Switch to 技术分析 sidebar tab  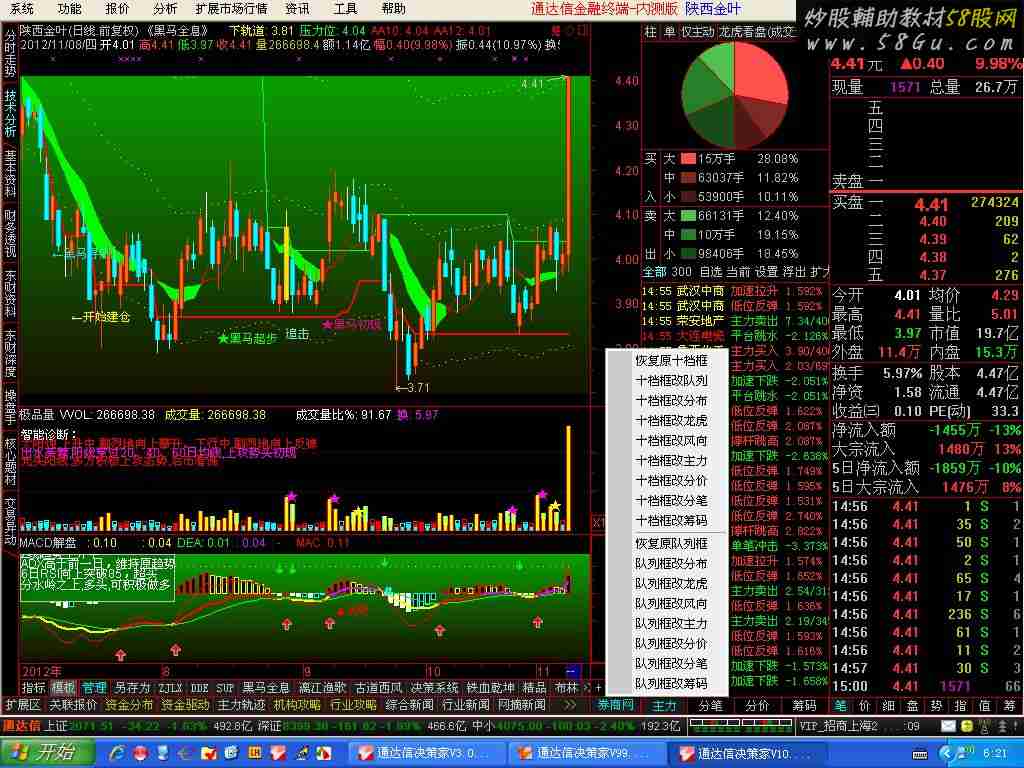point(10,112)
